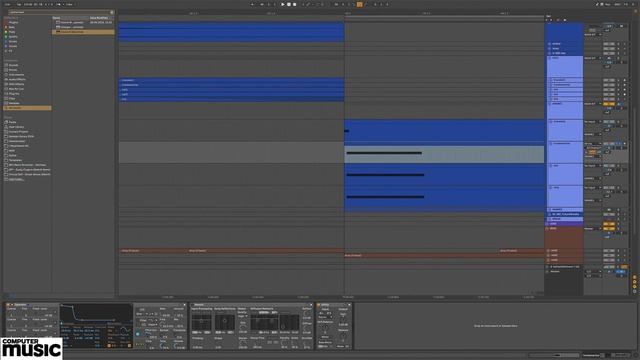Select the first result in browser list
This screenshot has height=360, width=640.
[x=84, y=22]
